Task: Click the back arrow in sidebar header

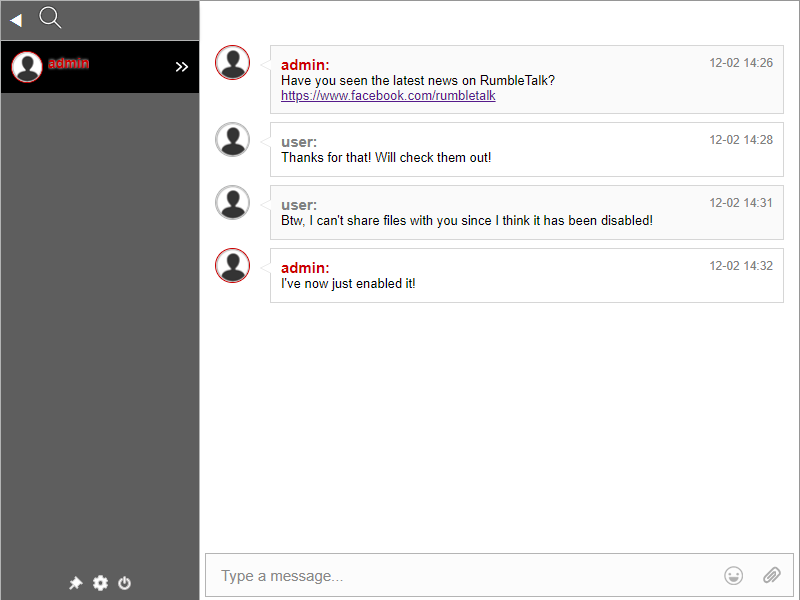Action: tap(16, 20)
